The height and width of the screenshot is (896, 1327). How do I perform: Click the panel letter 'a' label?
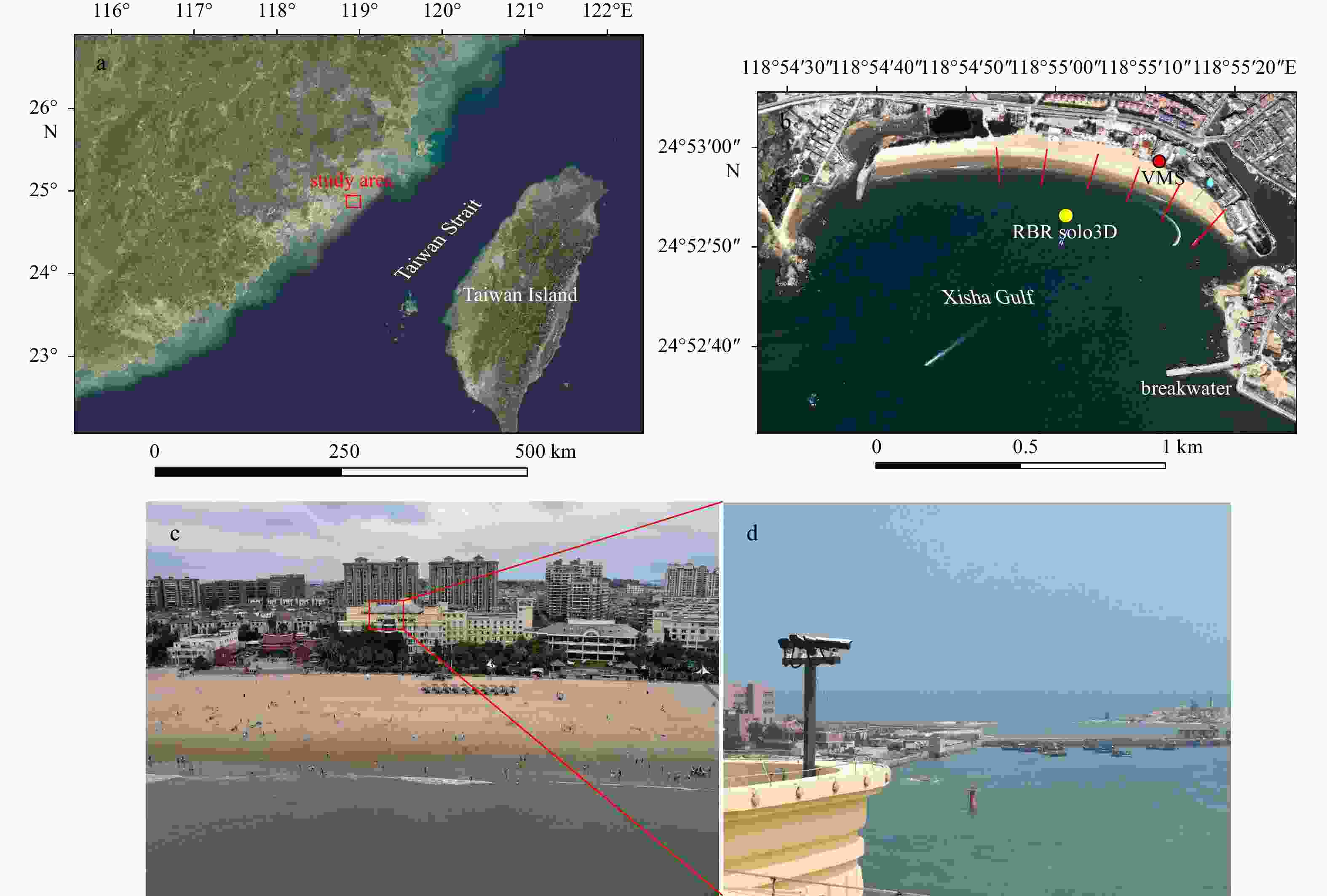pyautogui.click(x=101, y=63)
